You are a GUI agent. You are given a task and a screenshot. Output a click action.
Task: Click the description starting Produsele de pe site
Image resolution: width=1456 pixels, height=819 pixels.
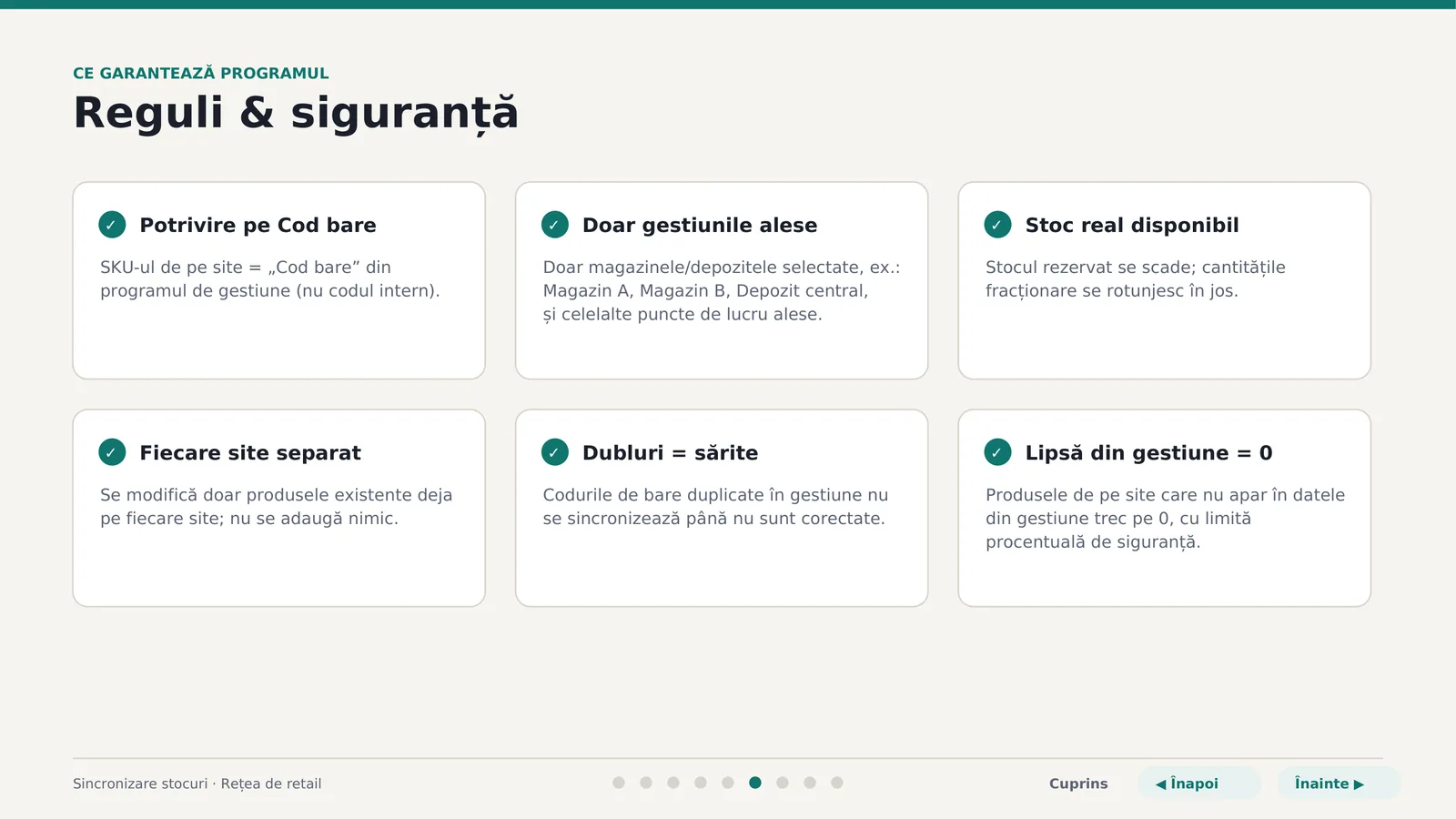tap(1166, 519)
